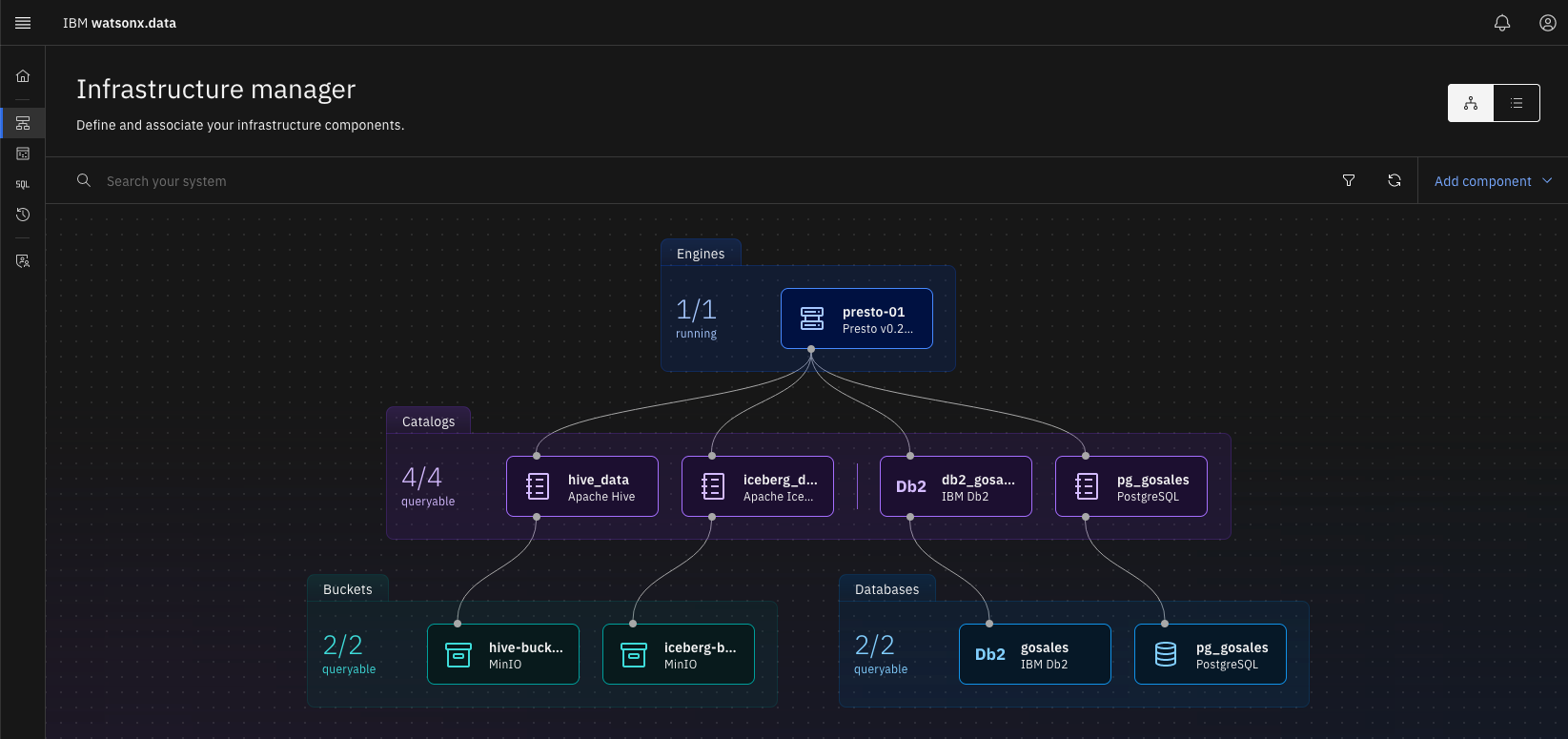Select the iceberg_d... catalog card
Image resolution: width=1568 pixels, height=739 pixels.
[758, 486]
